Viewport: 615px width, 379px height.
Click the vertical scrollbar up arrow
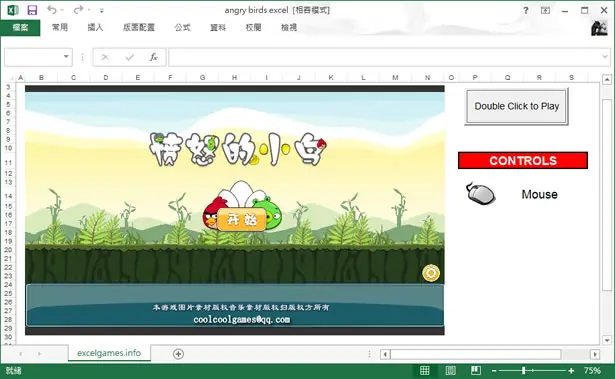[x=607, y=80]
